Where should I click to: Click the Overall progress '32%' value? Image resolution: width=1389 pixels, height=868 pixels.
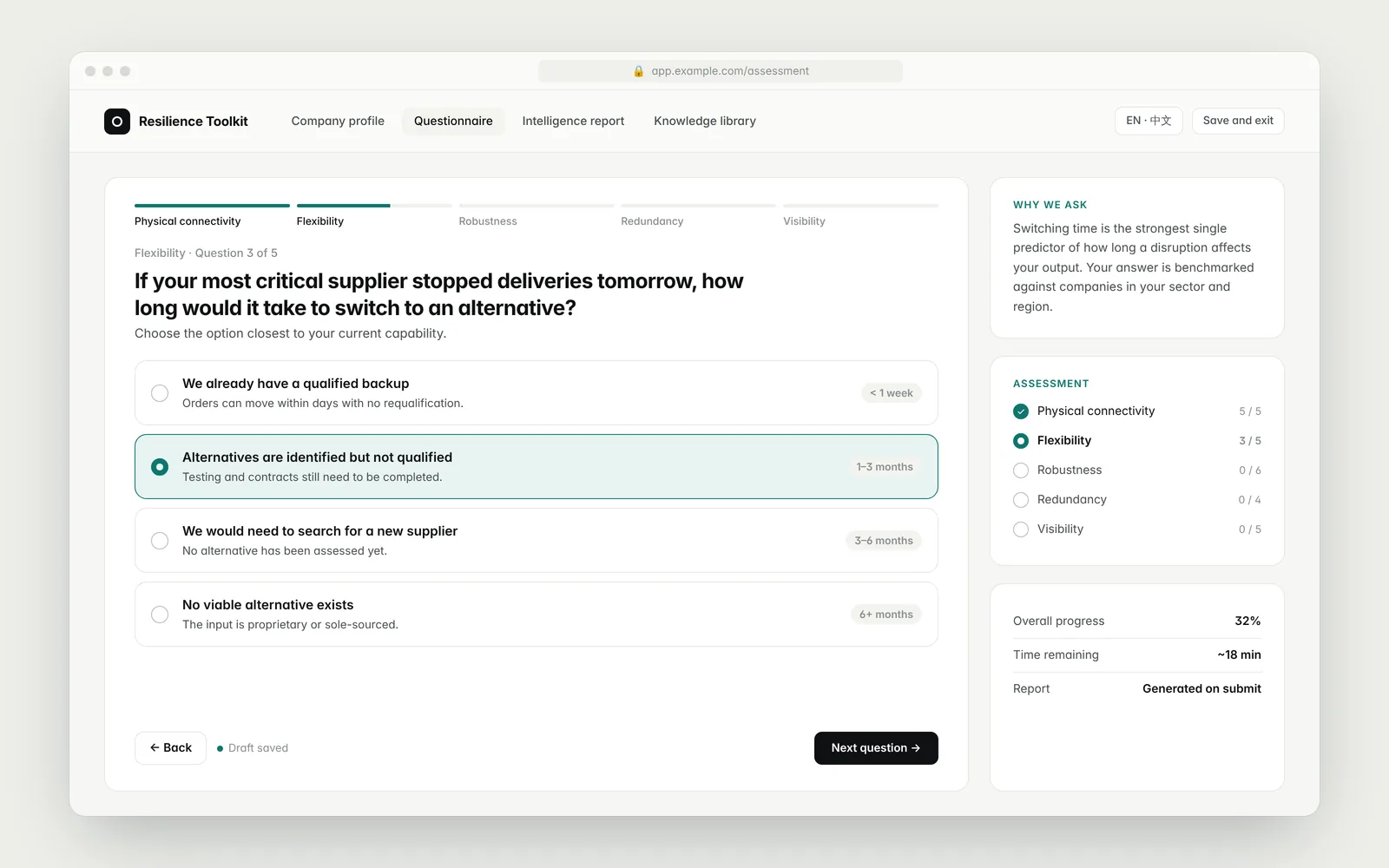(1247, 621)
